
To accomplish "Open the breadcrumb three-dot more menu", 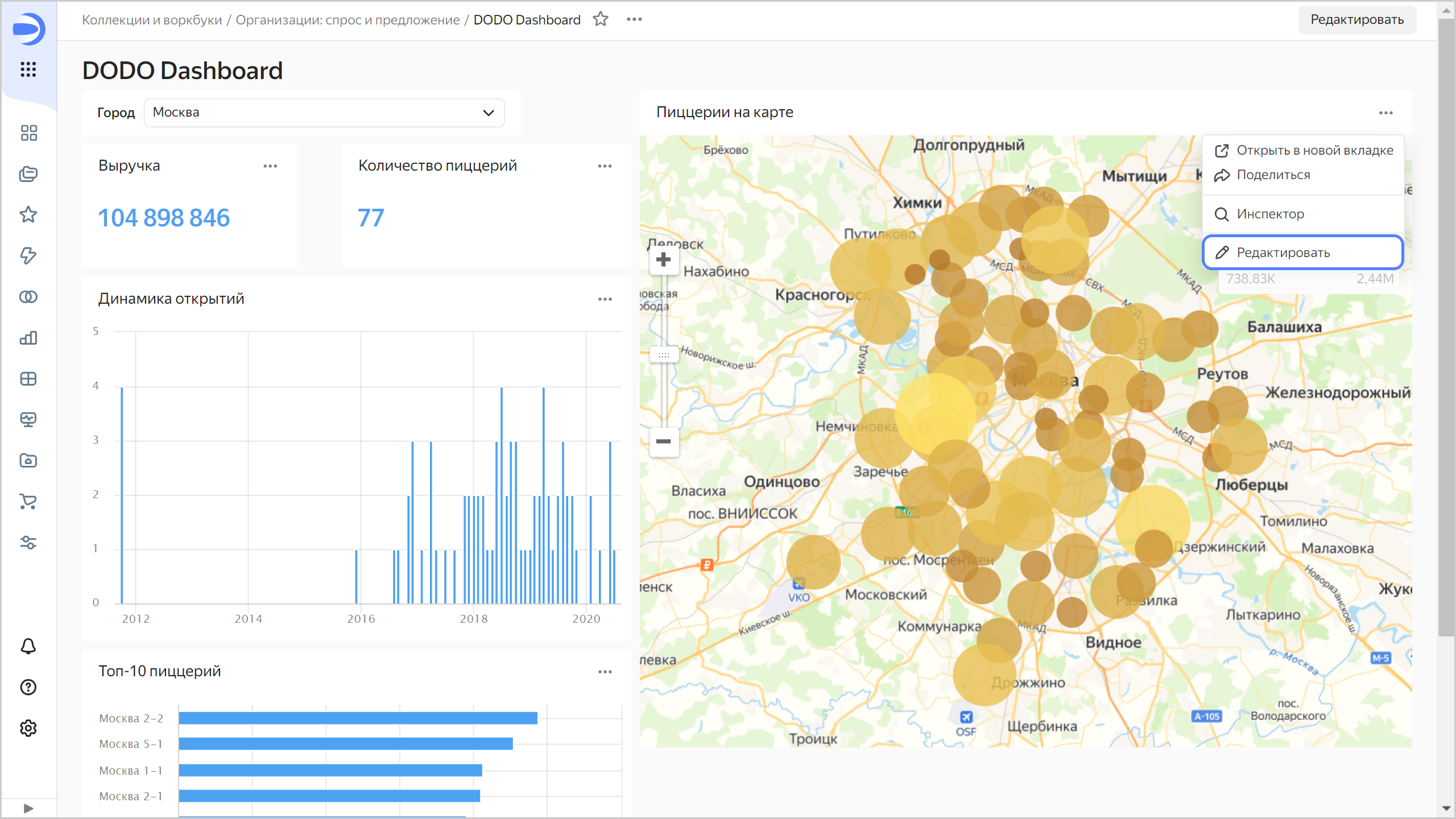I will (634, 19).
